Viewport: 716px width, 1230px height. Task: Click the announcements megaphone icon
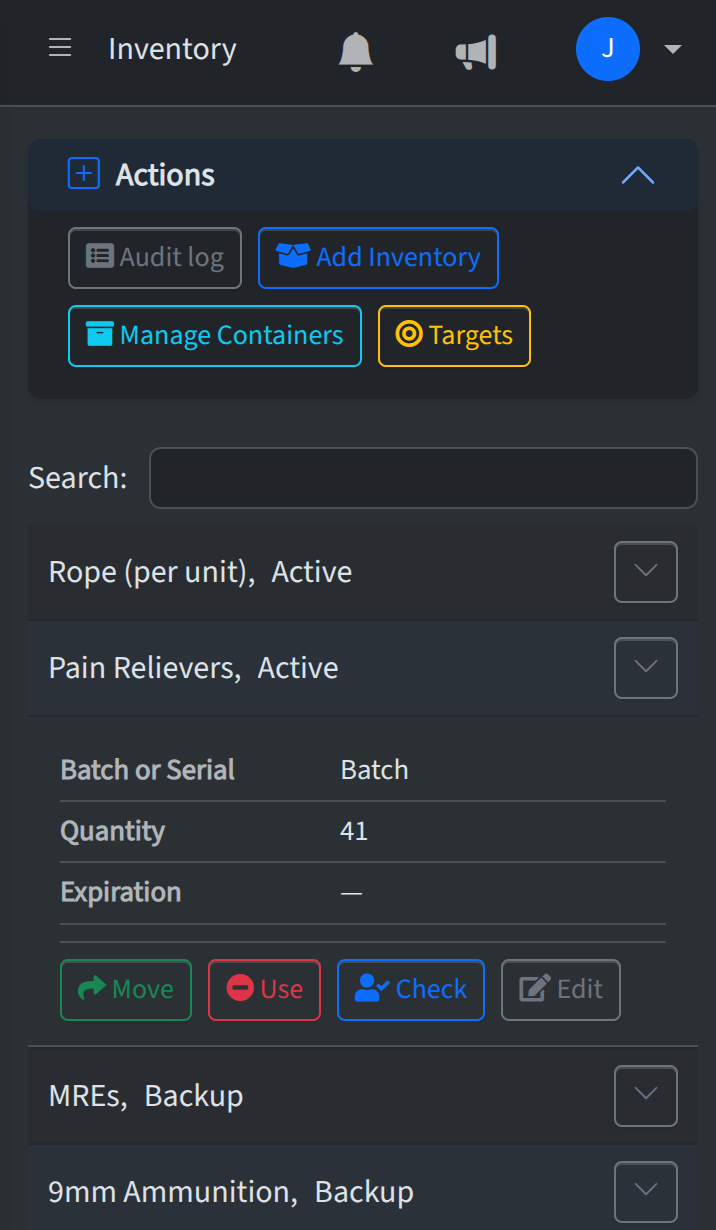pyautogui.click(x=476, y=49)
